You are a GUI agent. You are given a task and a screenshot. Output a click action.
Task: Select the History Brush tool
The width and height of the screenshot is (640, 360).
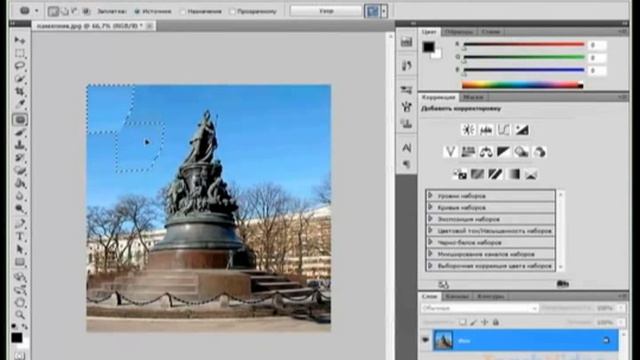point(20,158)
